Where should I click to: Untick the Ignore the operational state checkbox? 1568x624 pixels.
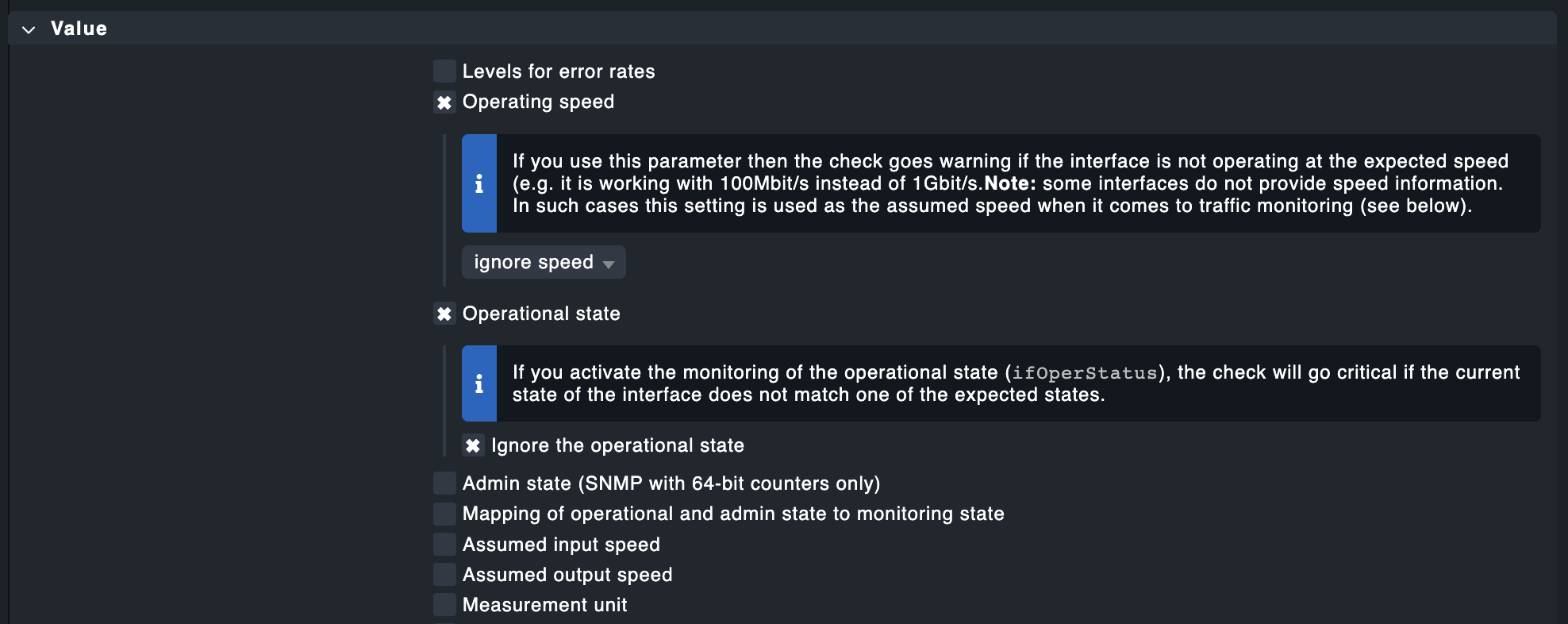(x=473, y=445)
